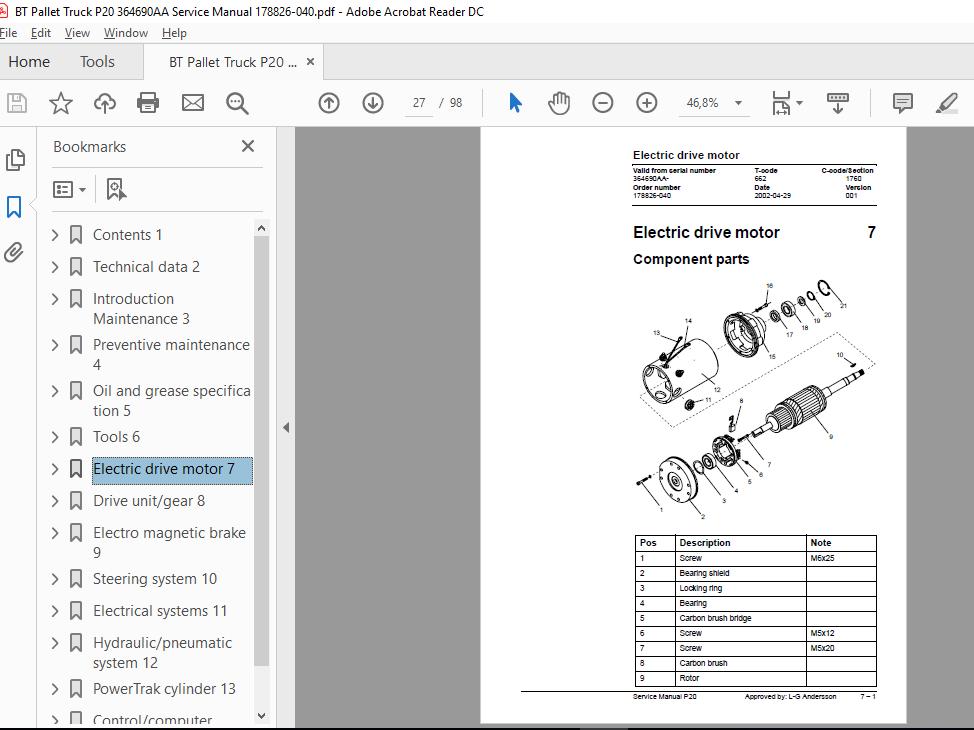Select the Electric drive motor 7 bookmark
Screen dimensions: 974x730
point(172,469)
